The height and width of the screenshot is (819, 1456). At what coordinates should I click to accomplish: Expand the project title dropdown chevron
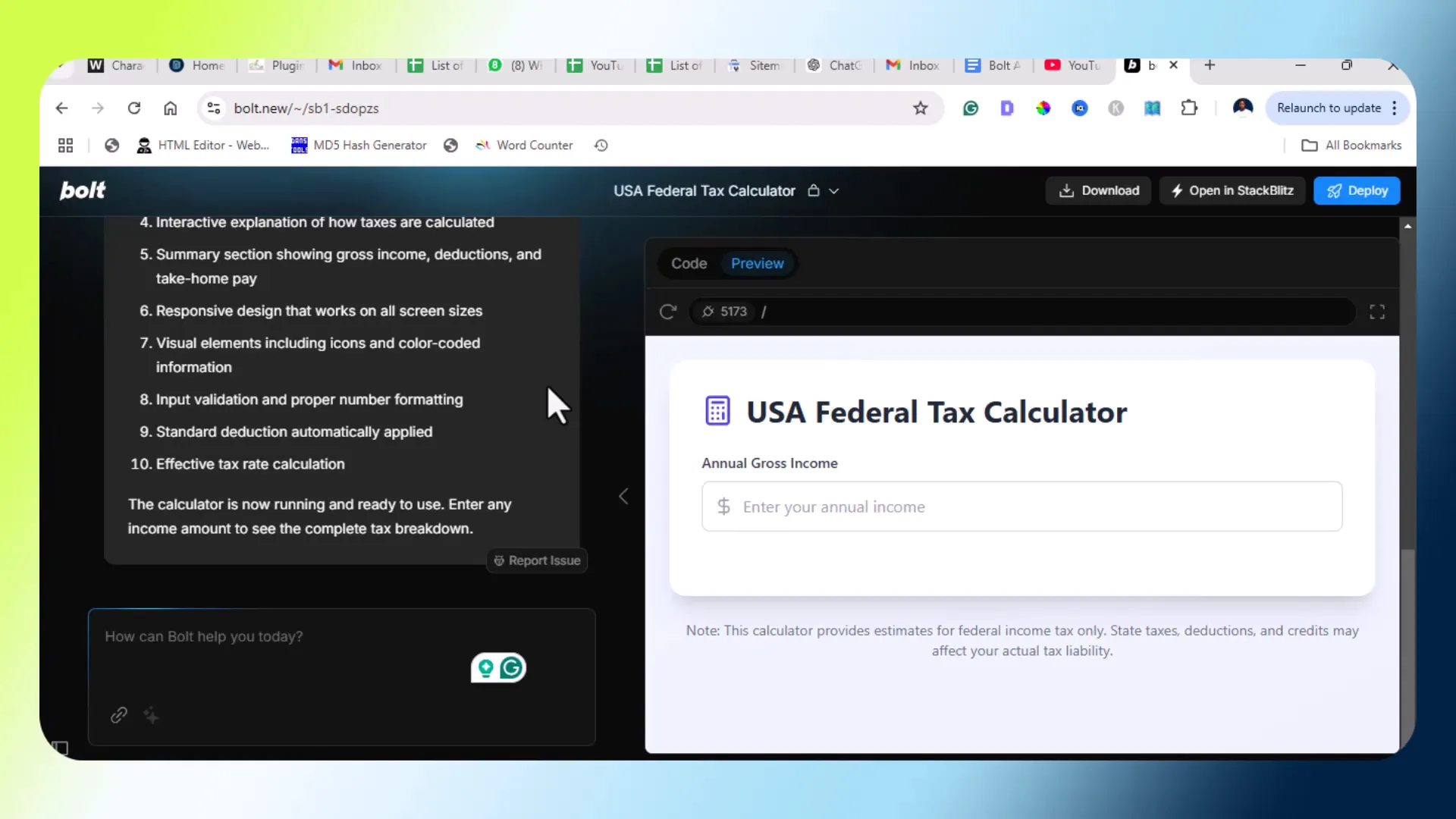click(834, 191)
